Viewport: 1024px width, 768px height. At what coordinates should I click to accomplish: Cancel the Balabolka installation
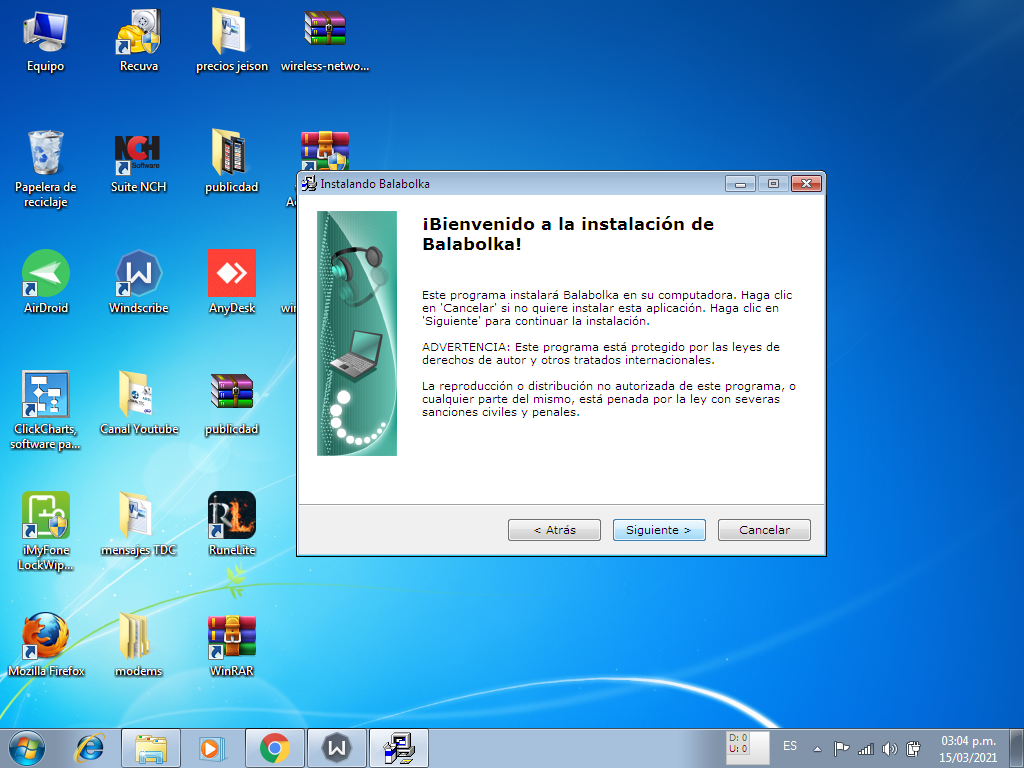(x=764, y=530)
